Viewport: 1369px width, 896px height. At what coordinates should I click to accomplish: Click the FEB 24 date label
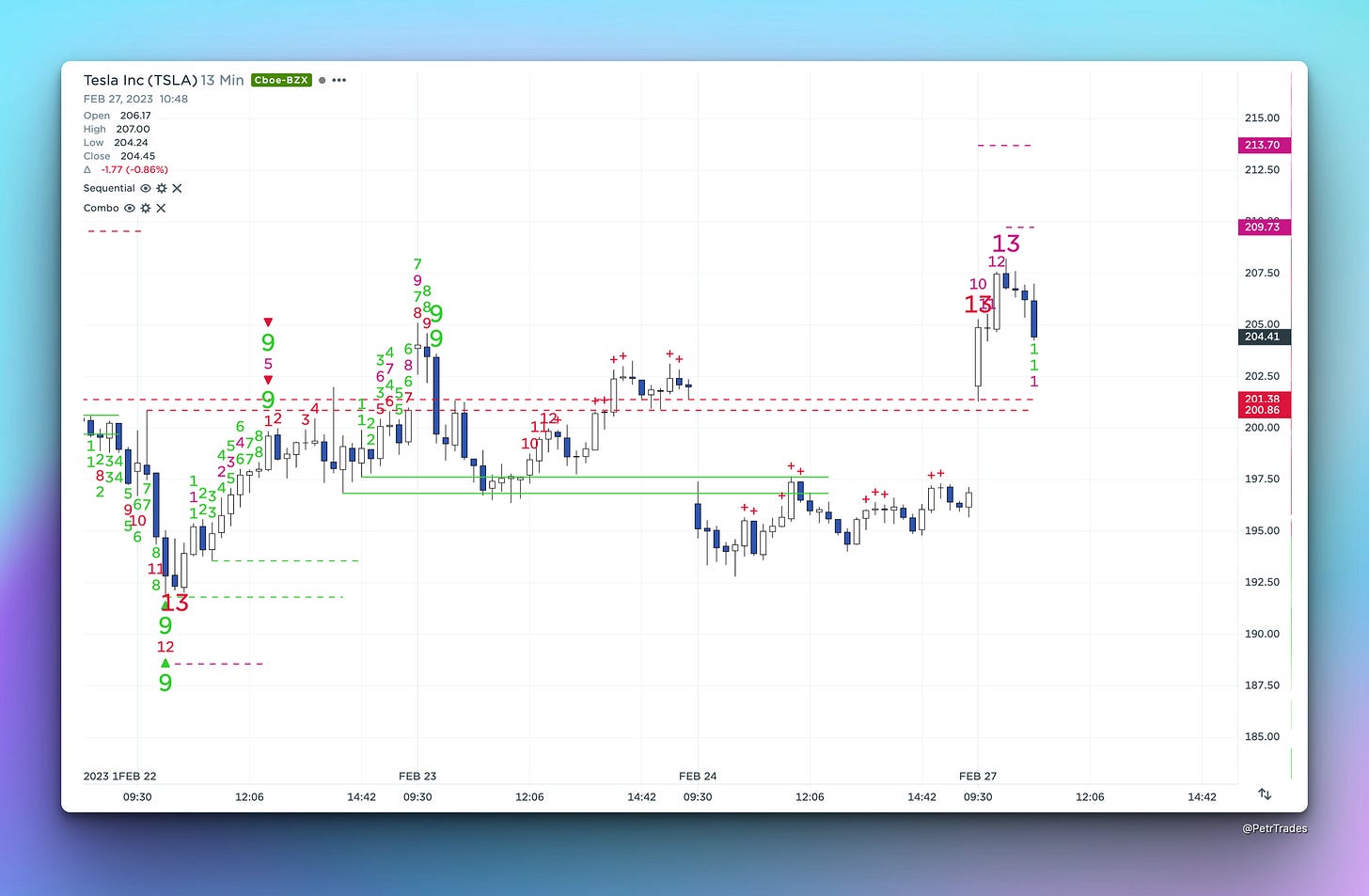point(698,776)
